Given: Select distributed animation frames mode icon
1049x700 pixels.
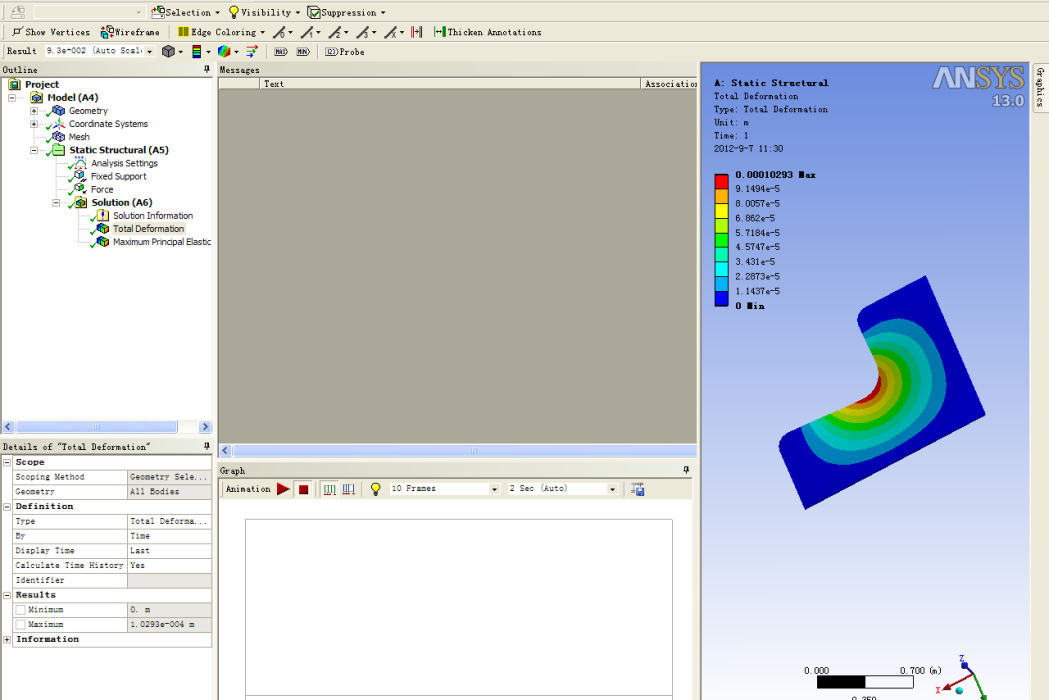Looking at the screenshot, I should tap(329, 489).
